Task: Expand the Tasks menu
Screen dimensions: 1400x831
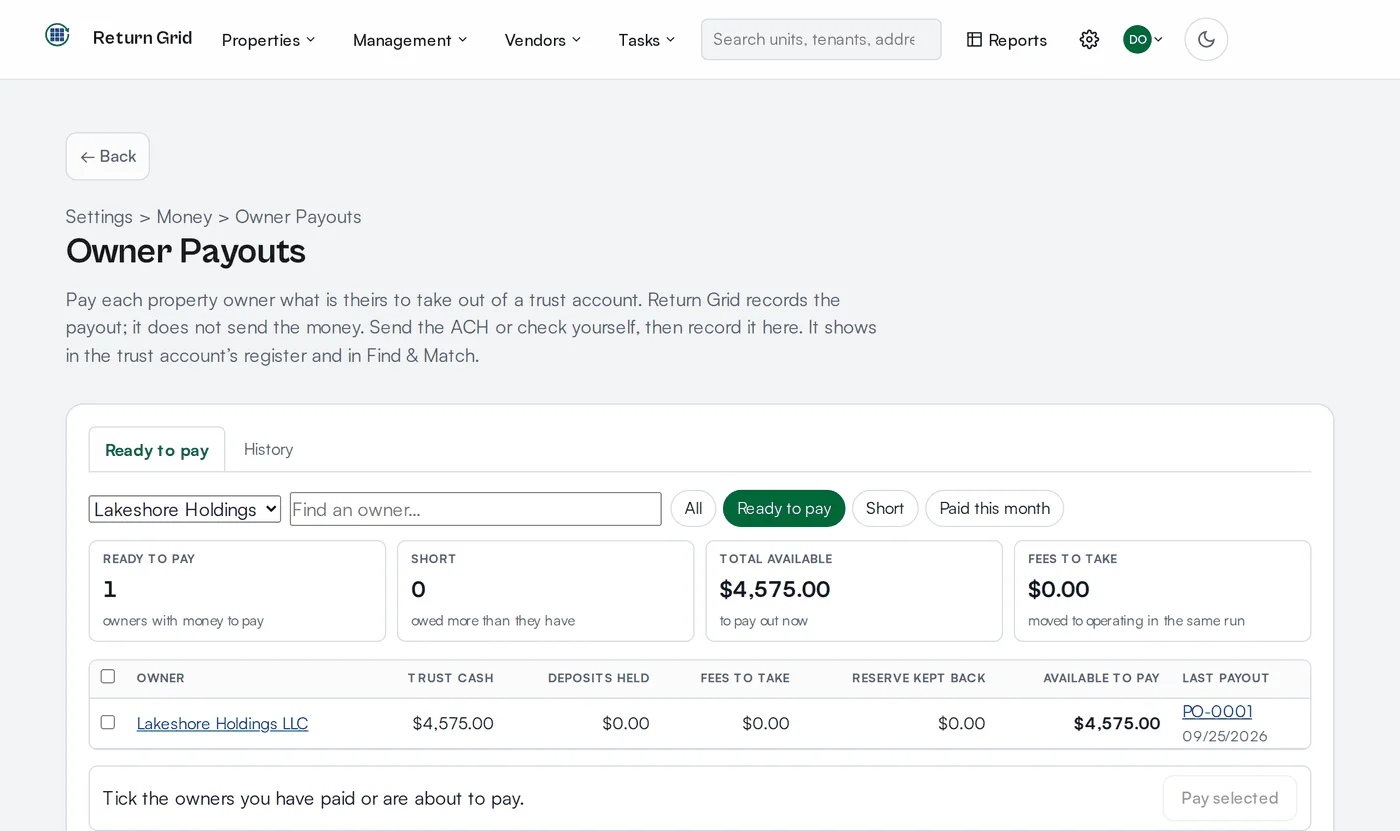Action: coord(647,40)
